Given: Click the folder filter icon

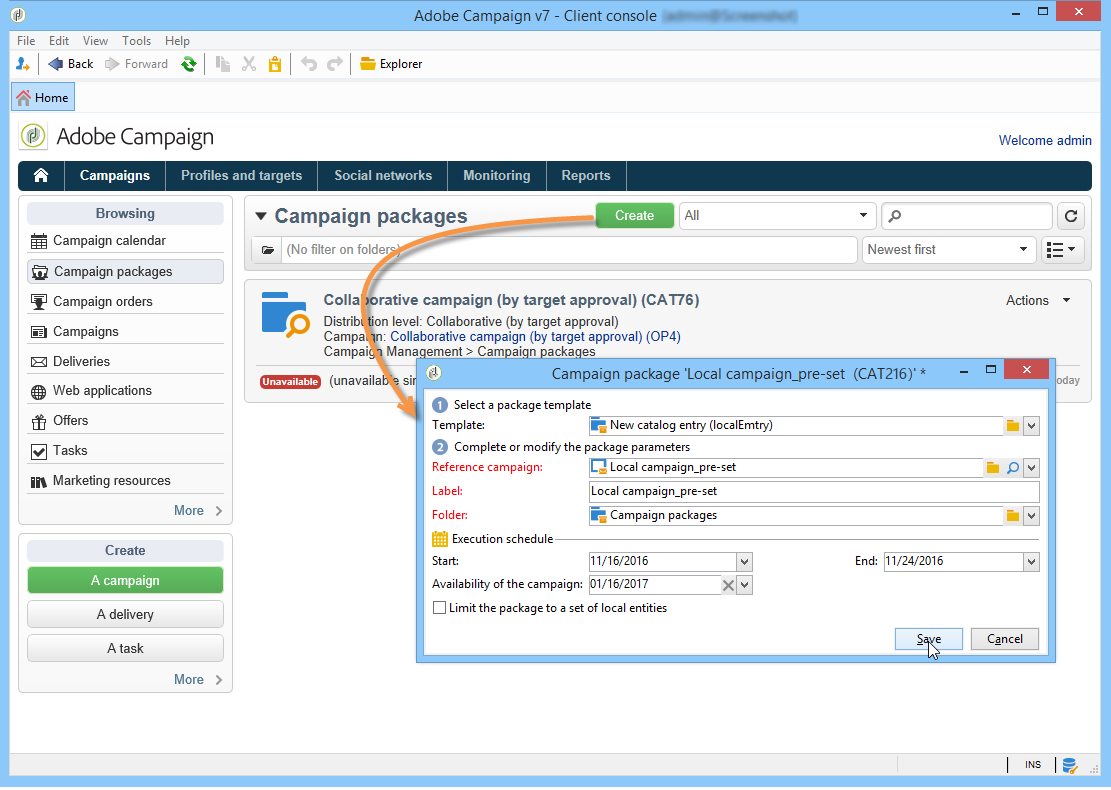Looking at the screenshot, I should [268, 249].
